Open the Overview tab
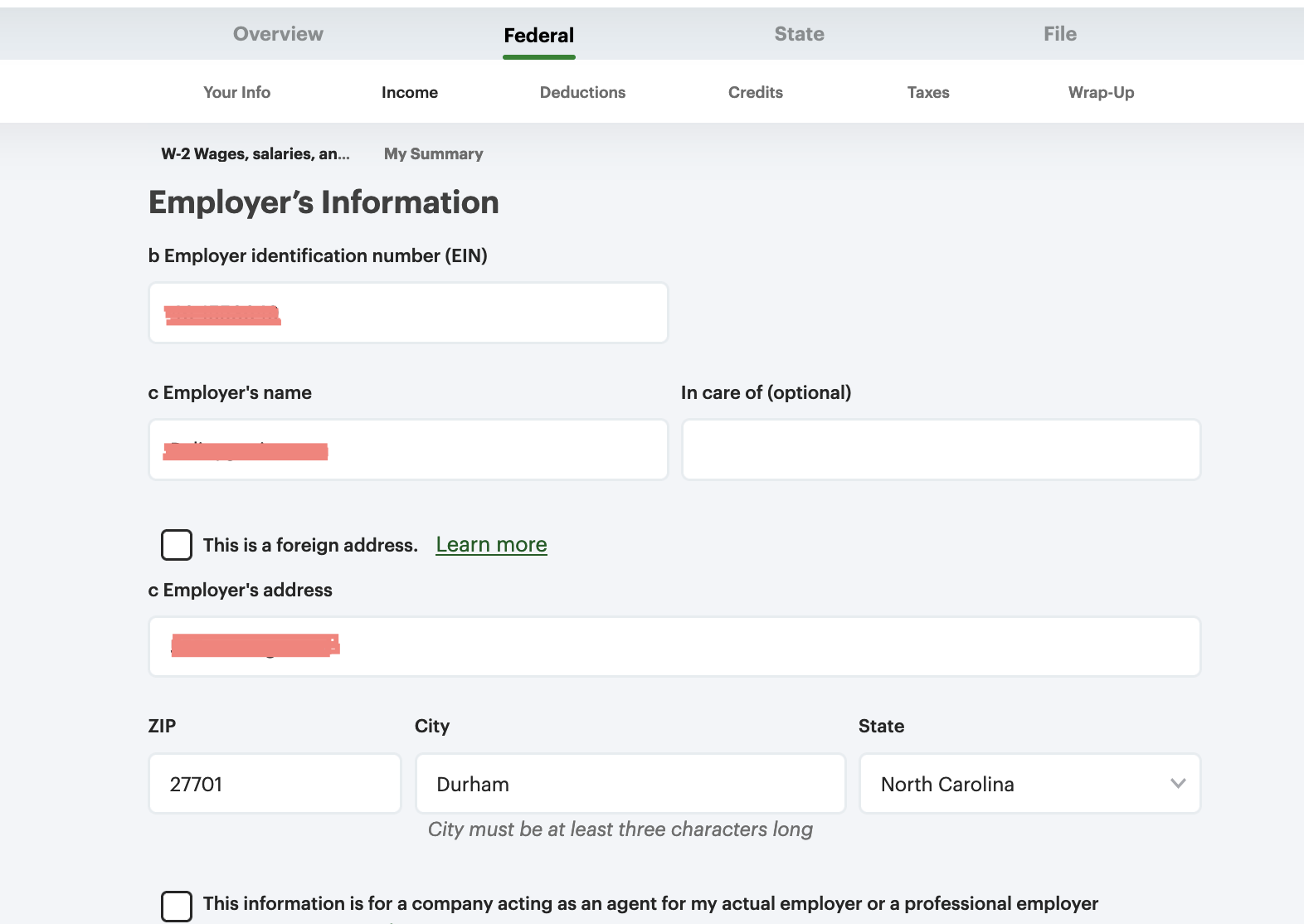Image resolution: width=1304 pixels, height=924 pixels. pos(278,34)
